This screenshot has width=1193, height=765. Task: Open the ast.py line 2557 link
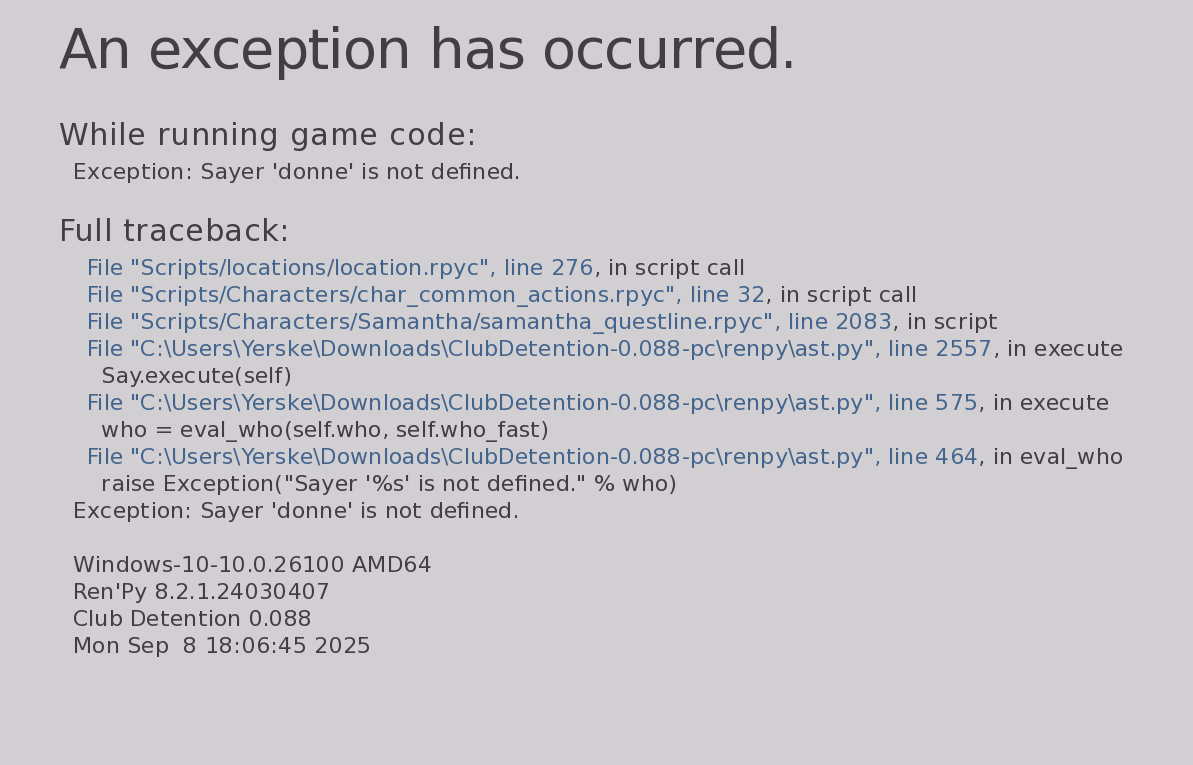click(539, 349)
